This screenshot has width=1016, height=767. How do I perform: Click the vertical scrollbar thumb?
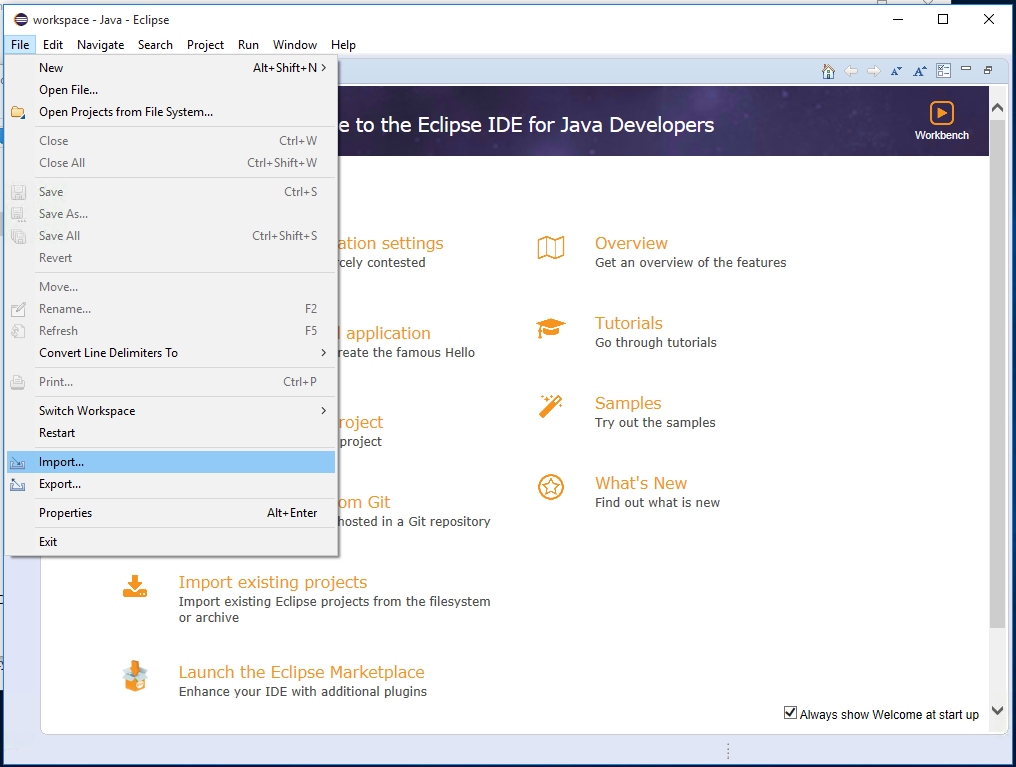click(x=998, y=372)
